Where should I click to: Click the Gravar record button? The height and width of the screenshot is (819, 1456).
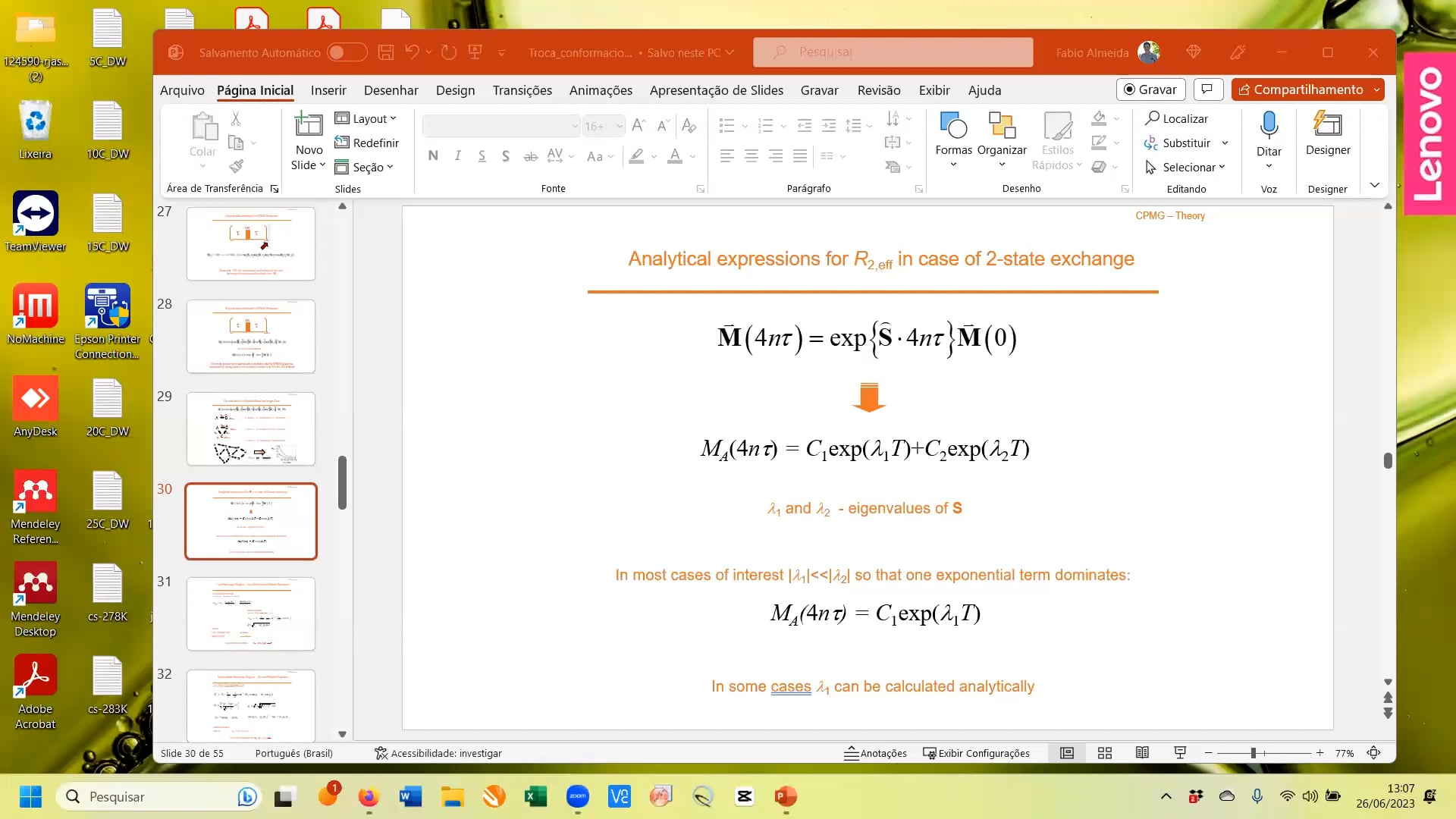point(1150,89)
